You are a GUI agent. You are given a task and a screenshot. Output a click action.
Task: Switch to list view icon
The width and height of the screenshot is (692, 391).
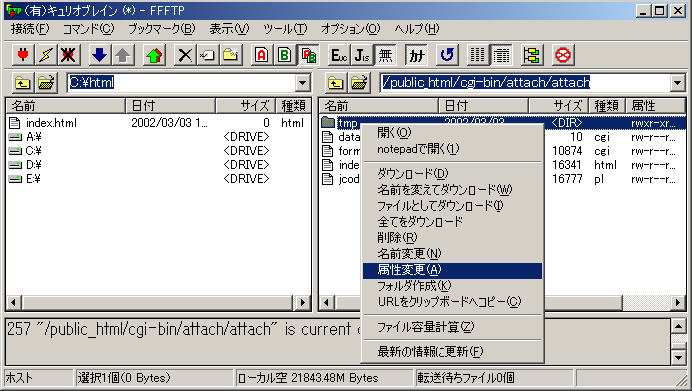478,56
